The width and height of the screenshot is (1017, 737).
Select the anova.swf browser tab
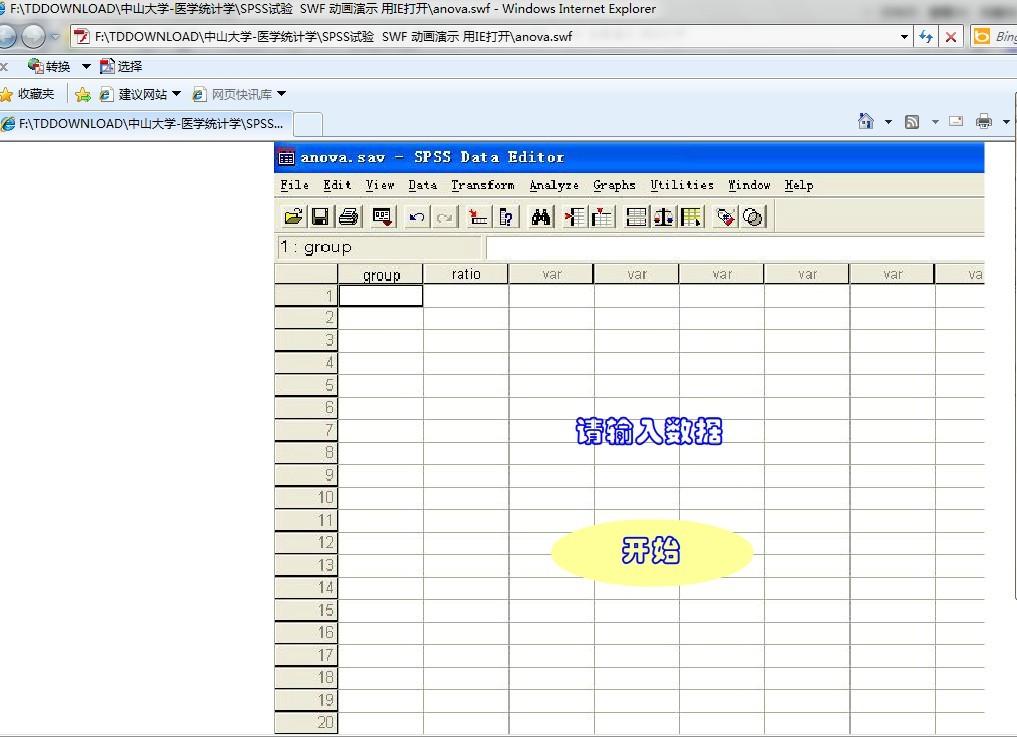point(146,123)
